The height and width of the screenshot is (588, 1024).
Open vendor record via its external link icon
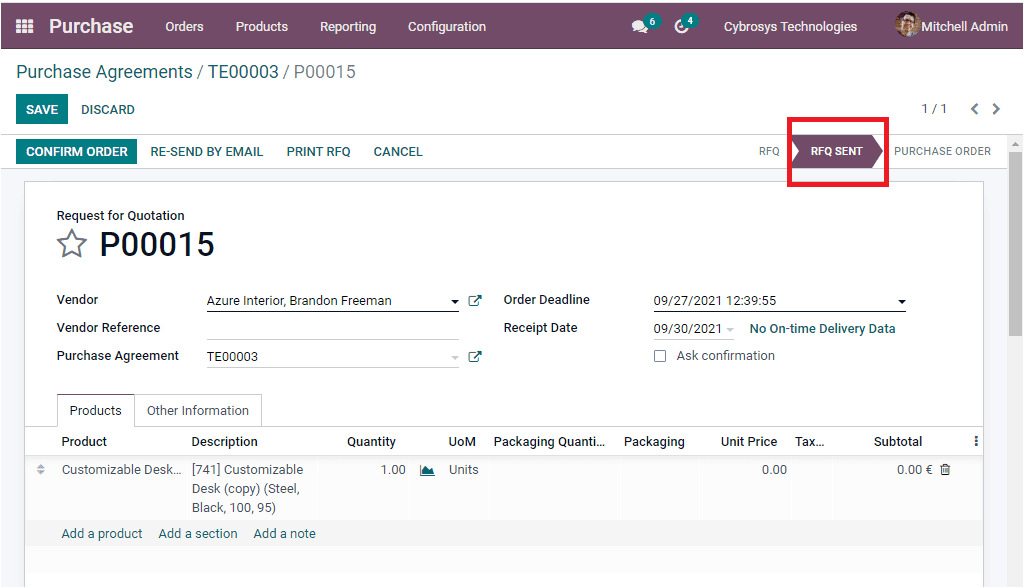point(475,299)
